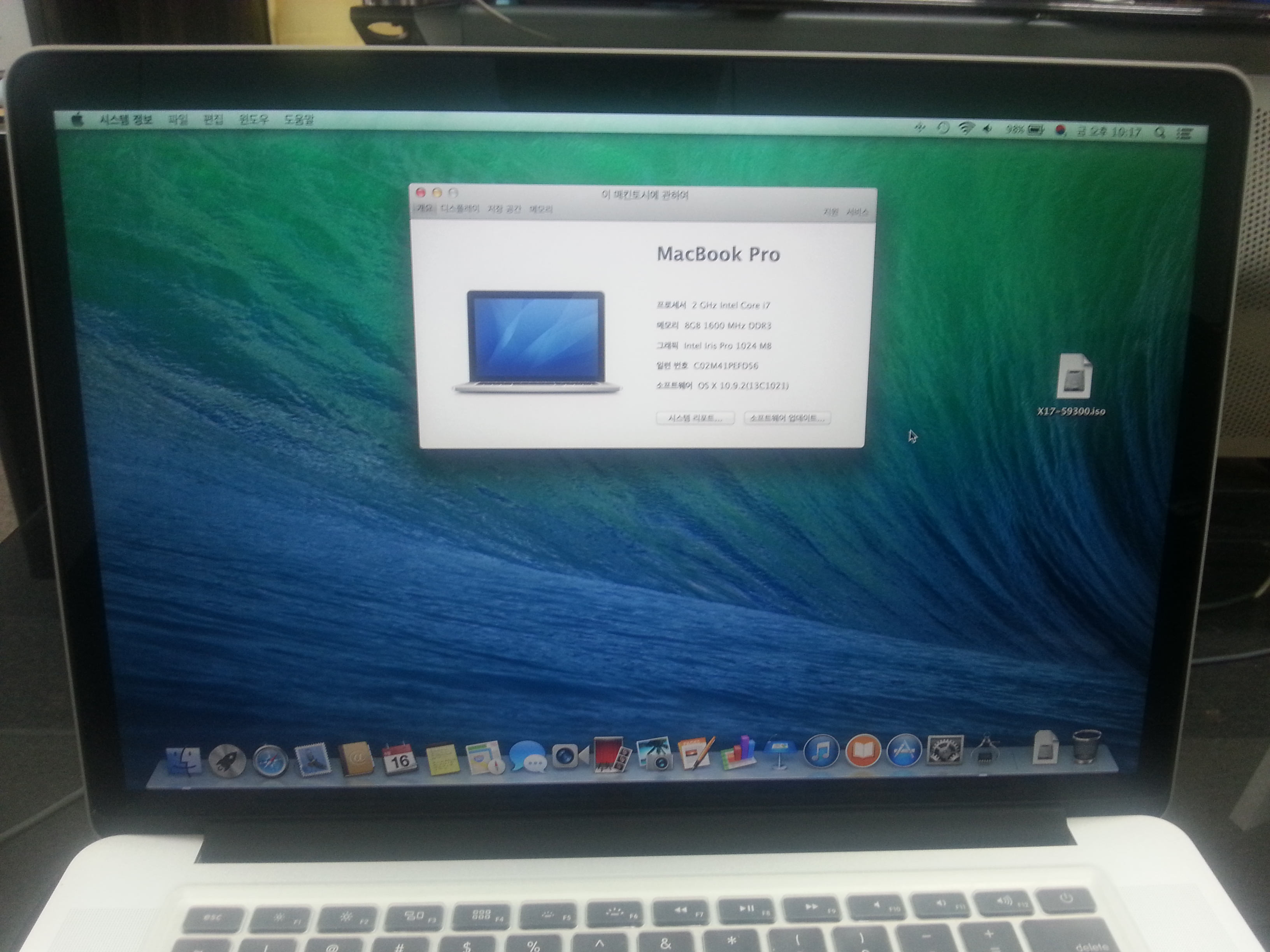Open Spotlight search magnifier
This screenshot has height=952, width=1270.
click(x=1159, y=133)
